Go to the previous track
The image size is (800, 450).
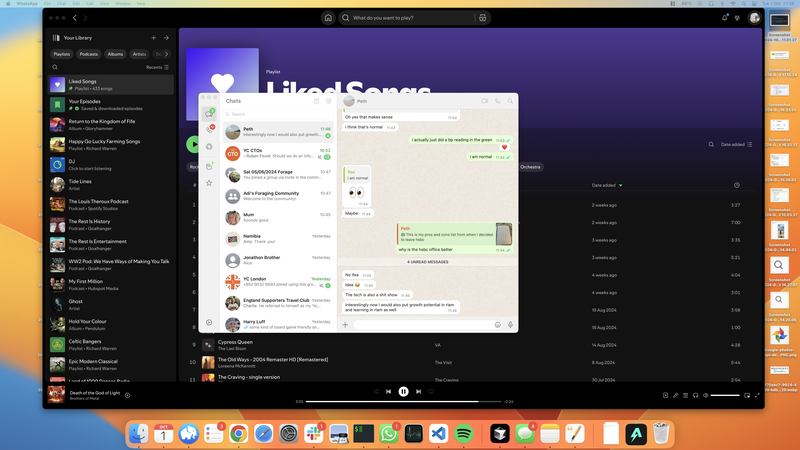[x=388, y=391]
